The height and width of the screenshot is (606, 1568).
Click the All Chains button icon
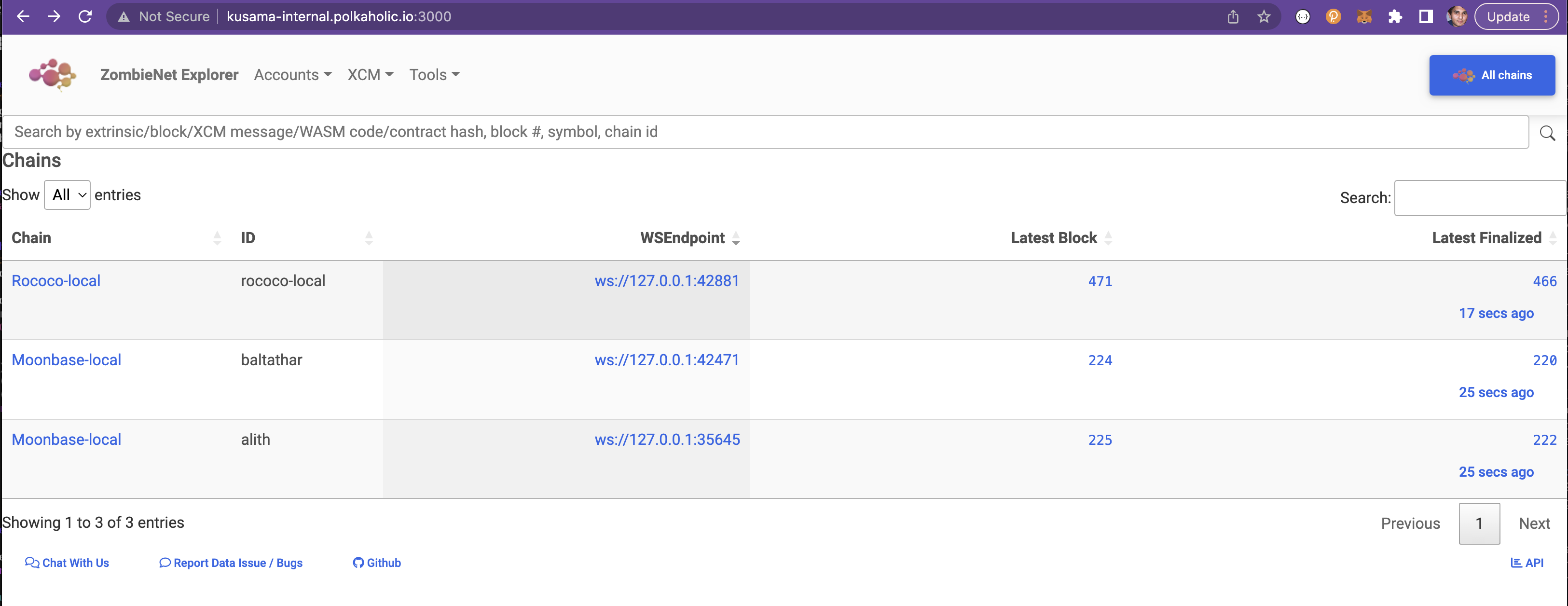pos(1464,75)
